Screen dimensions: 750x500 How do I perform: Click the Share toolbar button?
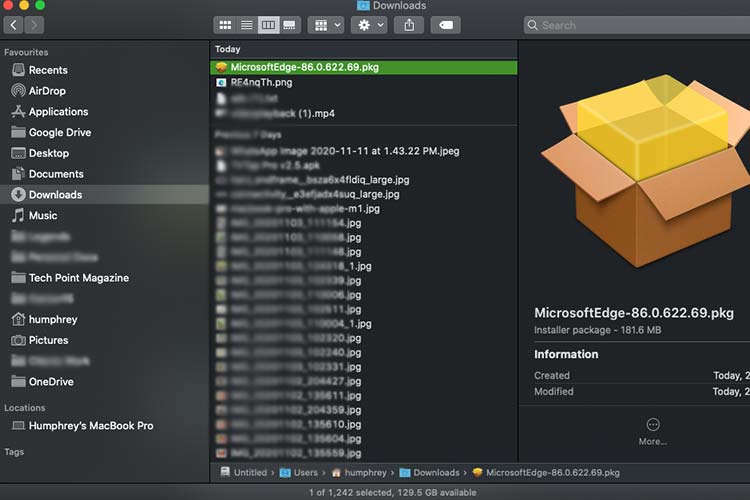409,25
